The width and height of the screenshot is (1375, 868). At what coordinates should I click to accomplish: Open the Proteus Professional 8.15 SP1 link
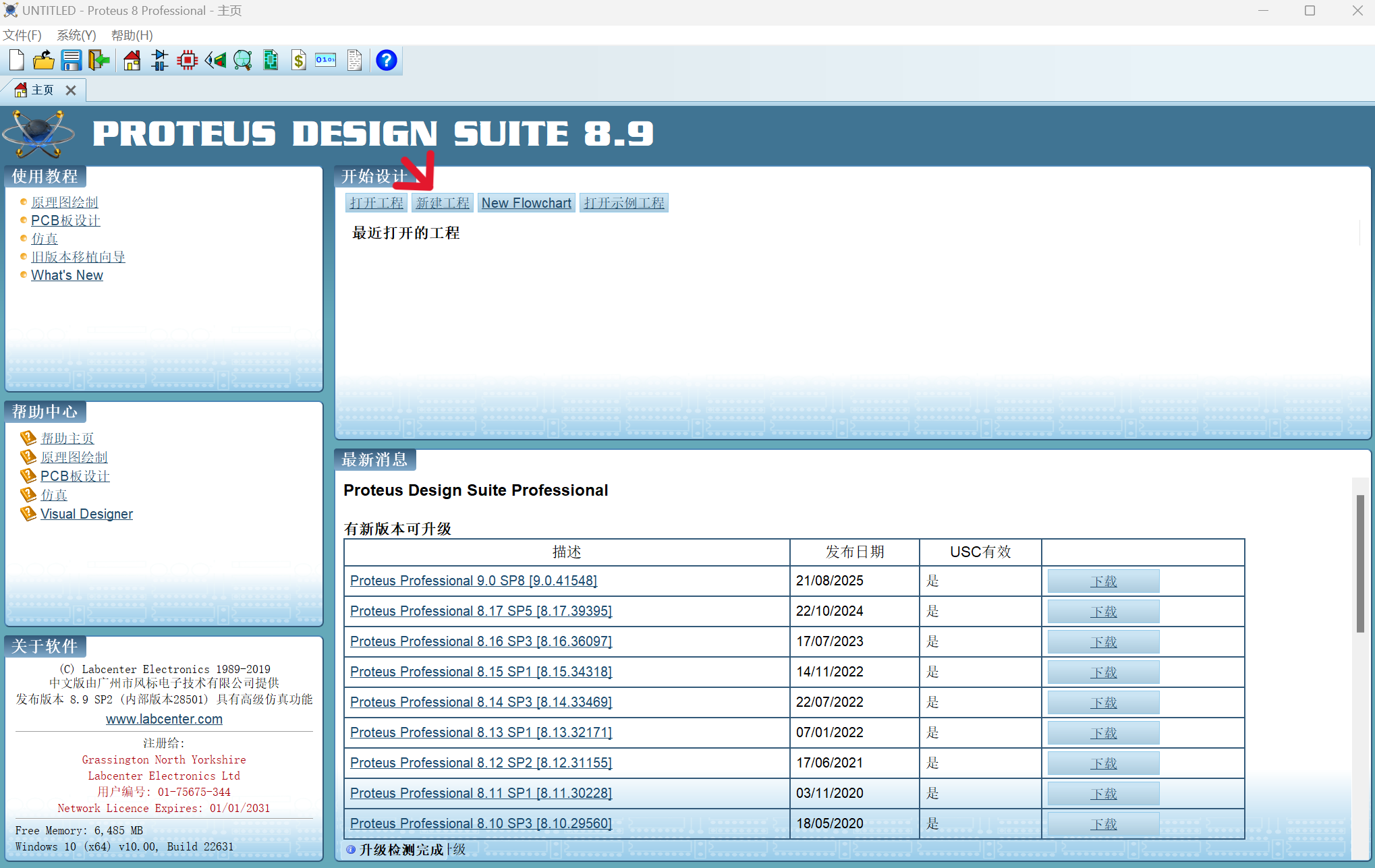click(x=481, y=672)
